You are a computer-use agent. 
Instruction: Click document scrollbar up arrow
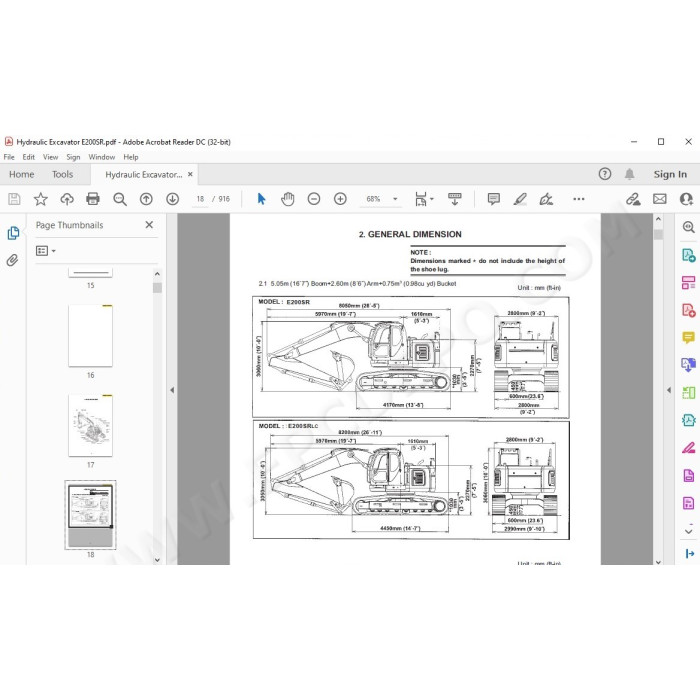point(658,219)
